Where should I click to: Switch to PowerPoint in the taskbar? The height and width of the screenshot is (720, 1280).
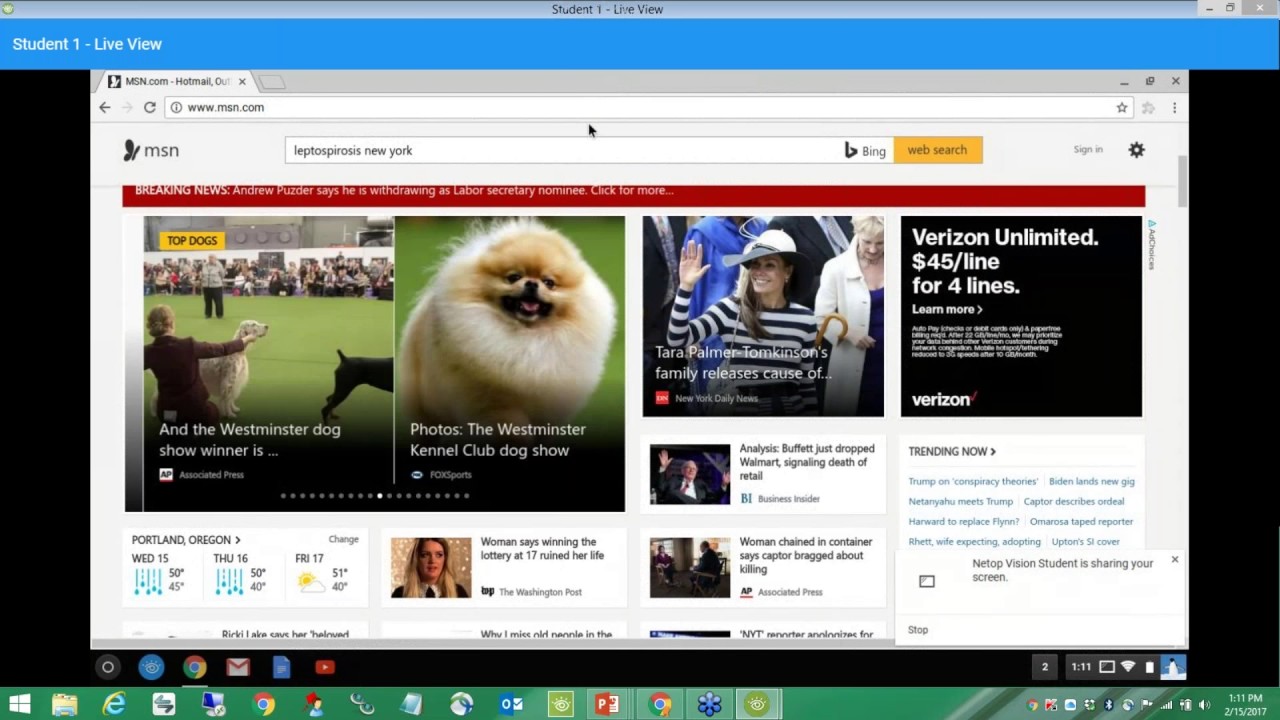pos(607,705)
